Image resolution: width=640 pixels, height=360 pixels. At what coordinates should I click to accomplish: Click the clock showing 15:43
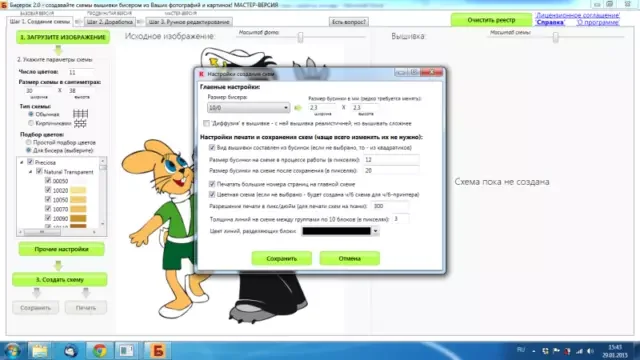[615, 347]
